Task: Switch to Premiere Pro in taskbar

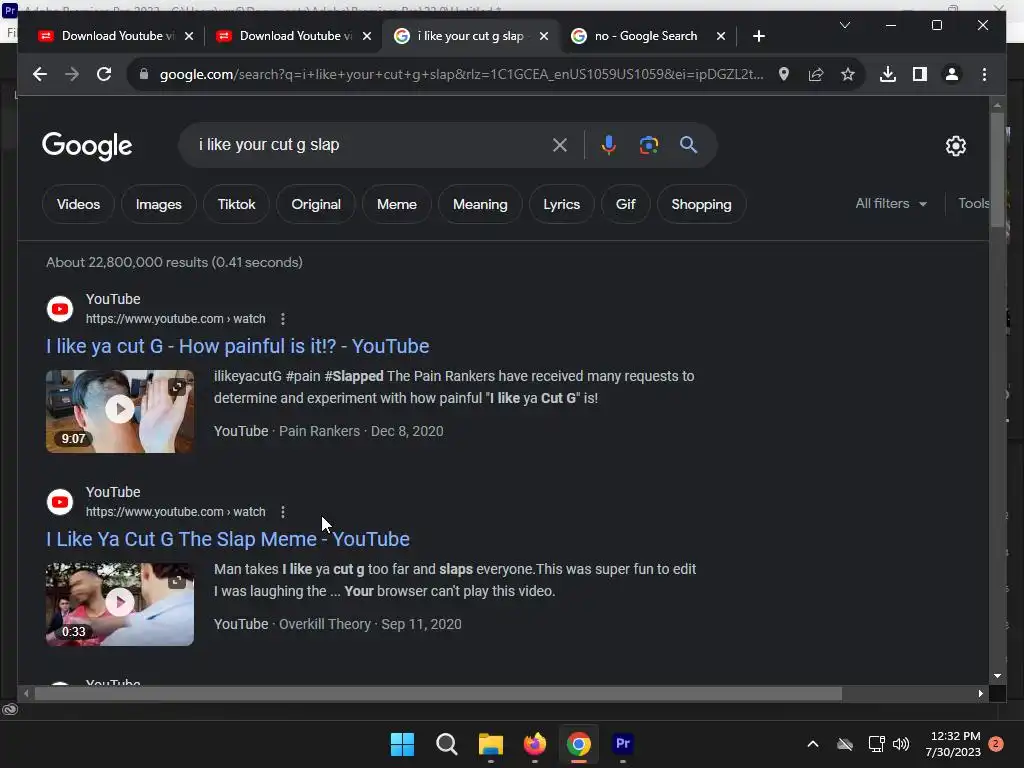Action: click(x=622, y=744)
